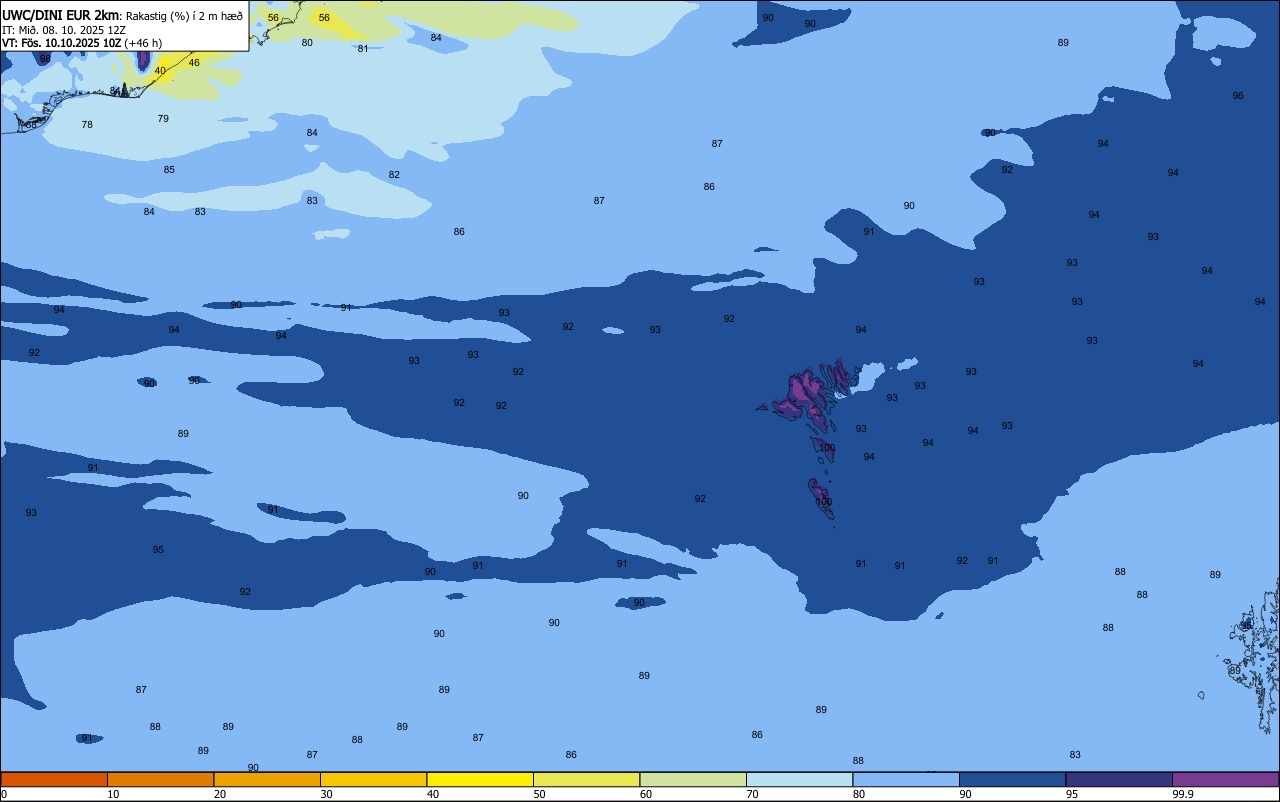The width and height of the screenshot is (1280, 802).
Task: Click the legend tick label '20'
Action: click(220, 794)
